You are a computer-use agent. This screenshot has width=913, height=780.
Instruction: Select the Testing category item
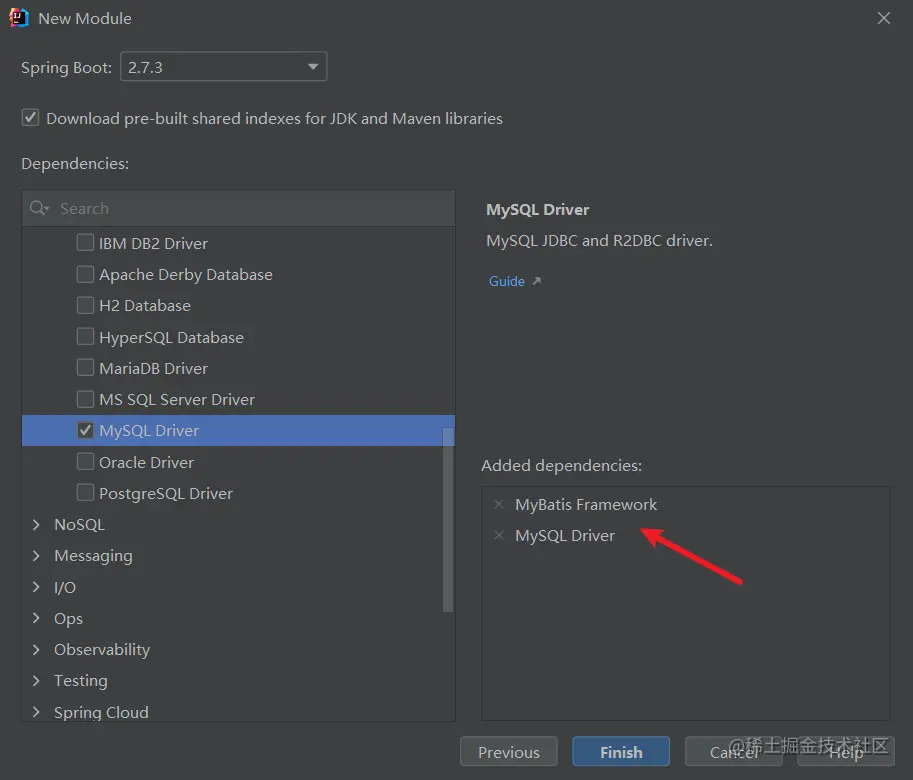point(81,681)
